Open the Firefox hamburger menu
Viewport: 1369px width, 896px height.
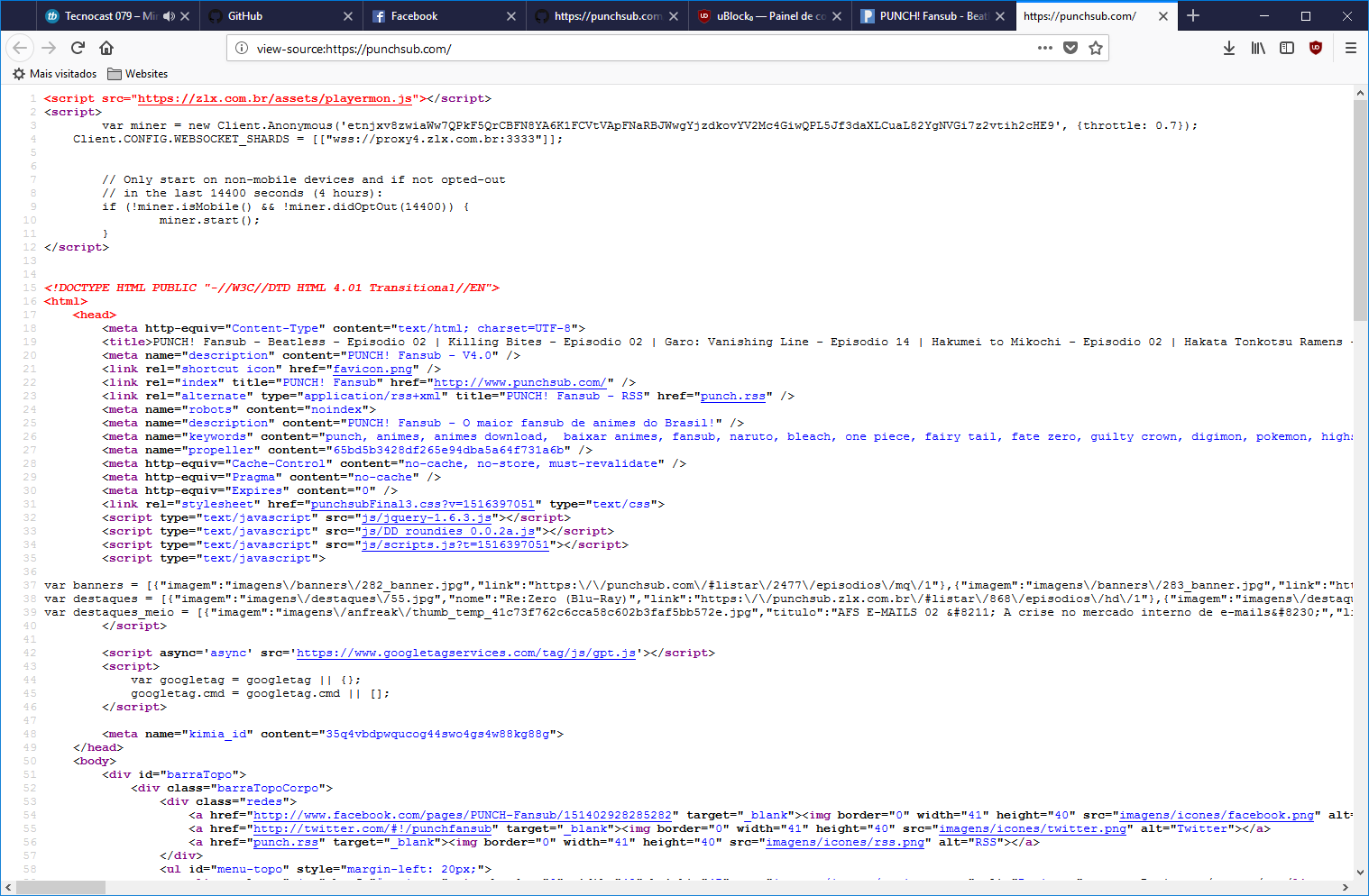(1351, 48)
